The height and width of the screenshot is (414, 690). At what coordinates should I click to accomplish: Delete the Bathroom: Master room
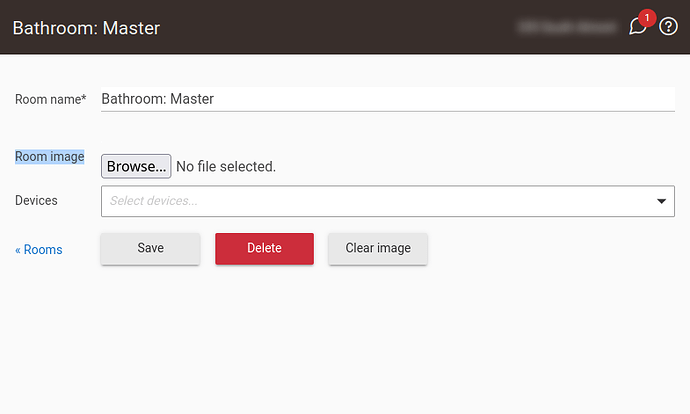[264, 248]
